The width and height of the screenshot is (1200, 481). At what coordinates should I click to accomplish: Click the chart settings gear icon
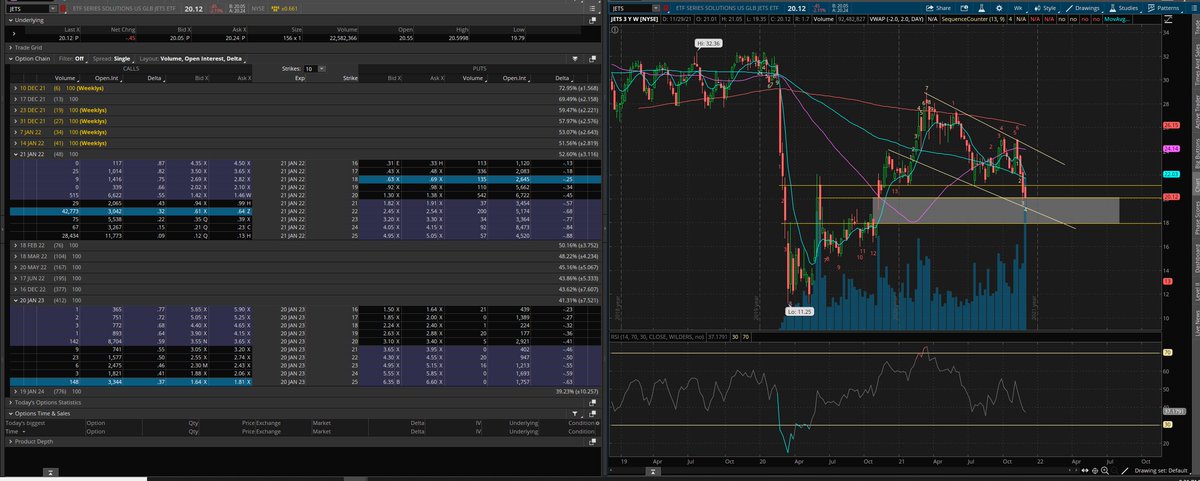999,8
